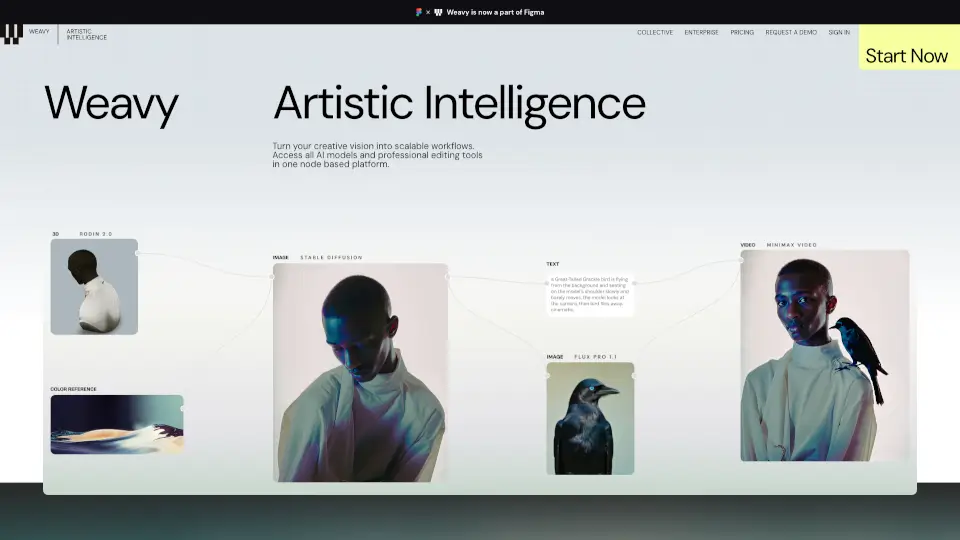Select the Rodin 2.0 3D bust thumbnail
Image resolution: width=960 pixels, height=540 pixels.
(94, 286)
